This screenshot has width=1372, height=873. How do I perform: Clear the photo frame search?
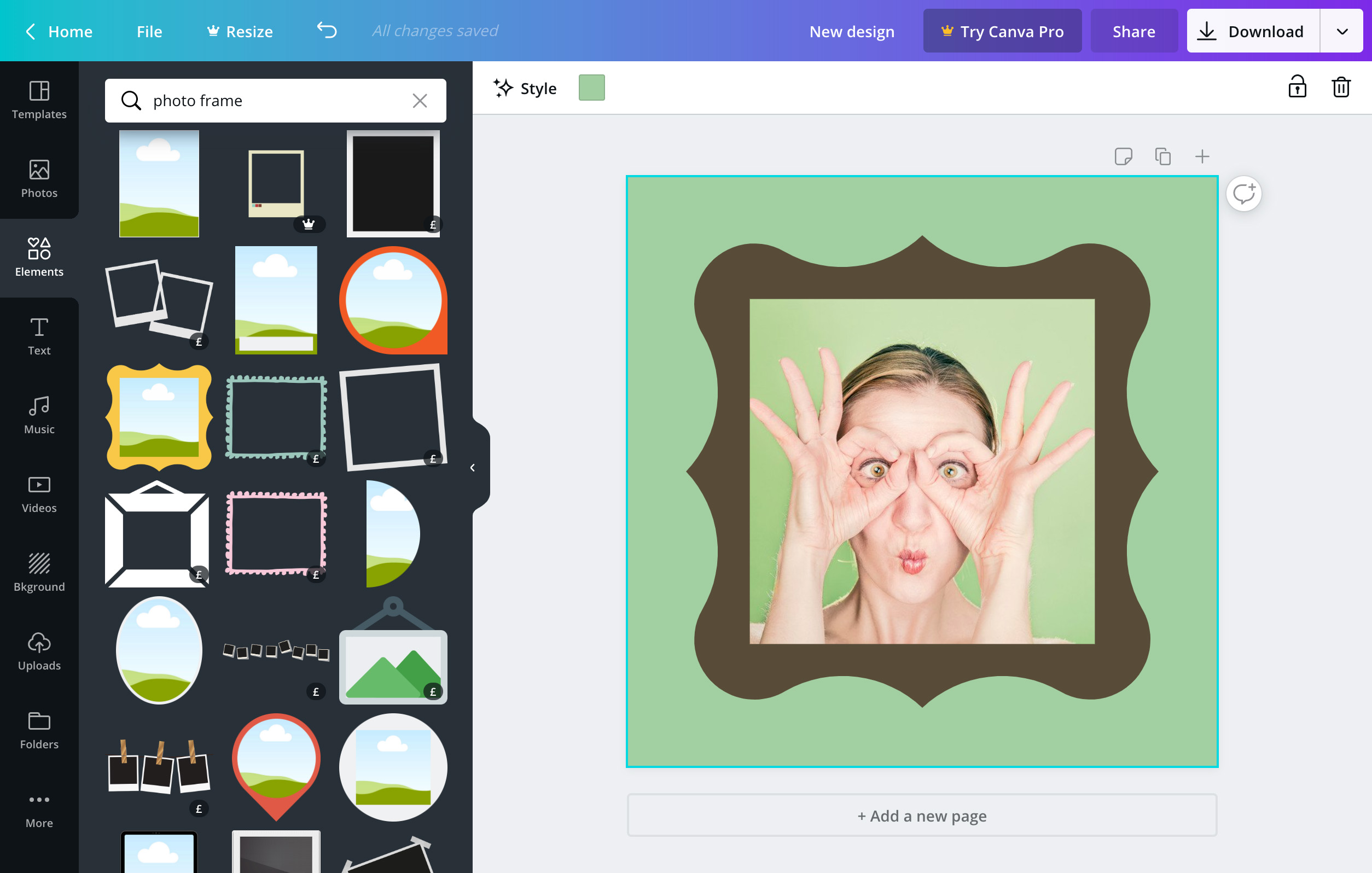pyautogui.click(x=420, y=100)
